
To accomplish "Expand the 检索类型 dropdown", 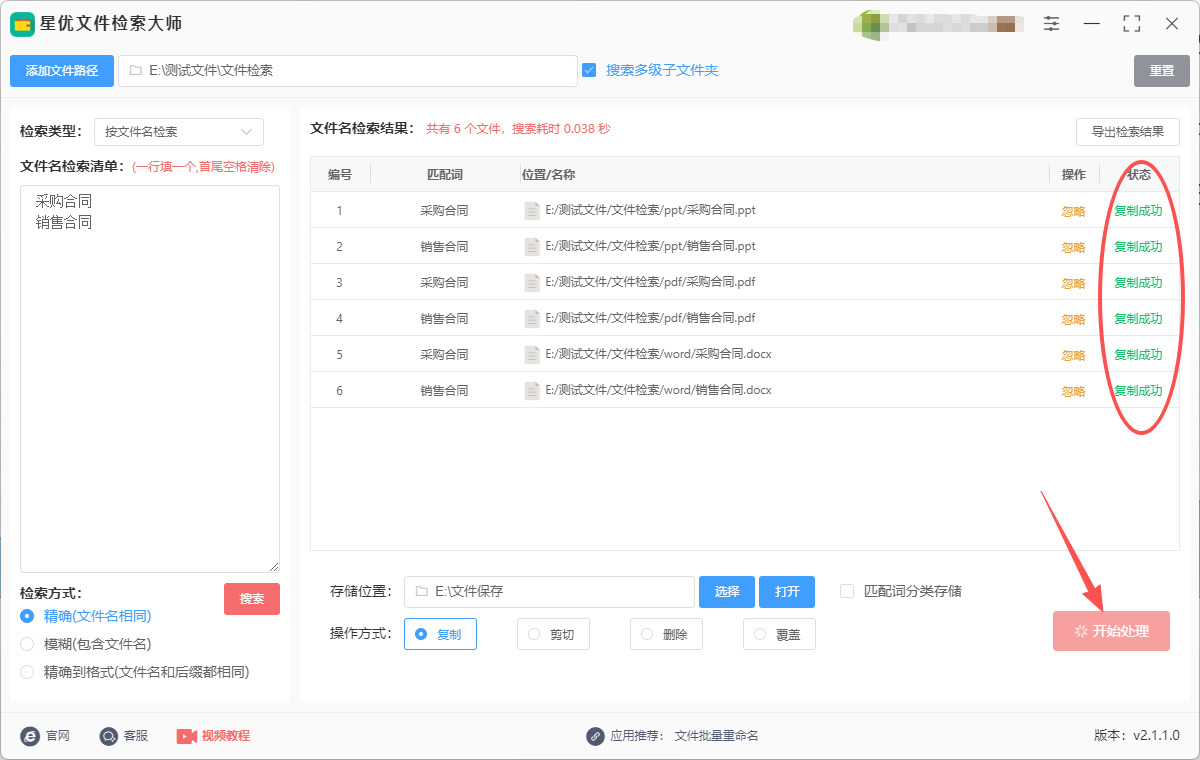I will click(x=178, y=132).
